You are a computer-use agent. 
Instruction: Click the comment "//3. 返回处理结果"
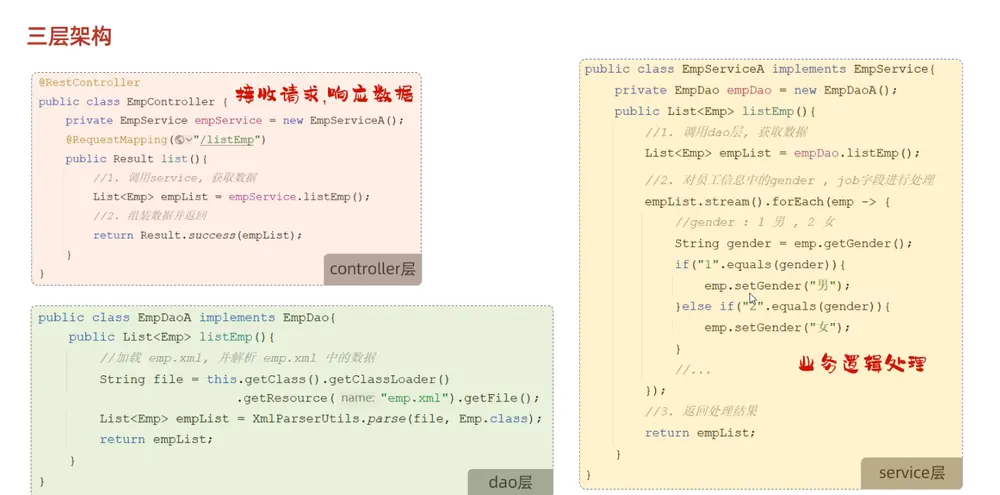(x=701, y=411)
